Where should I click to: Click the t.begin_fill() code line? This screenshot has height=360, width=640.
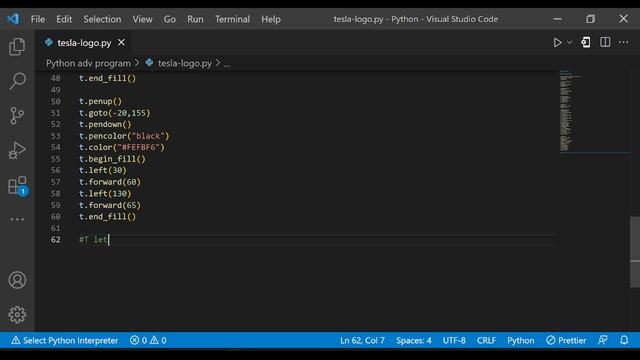(x=112, y=159)
